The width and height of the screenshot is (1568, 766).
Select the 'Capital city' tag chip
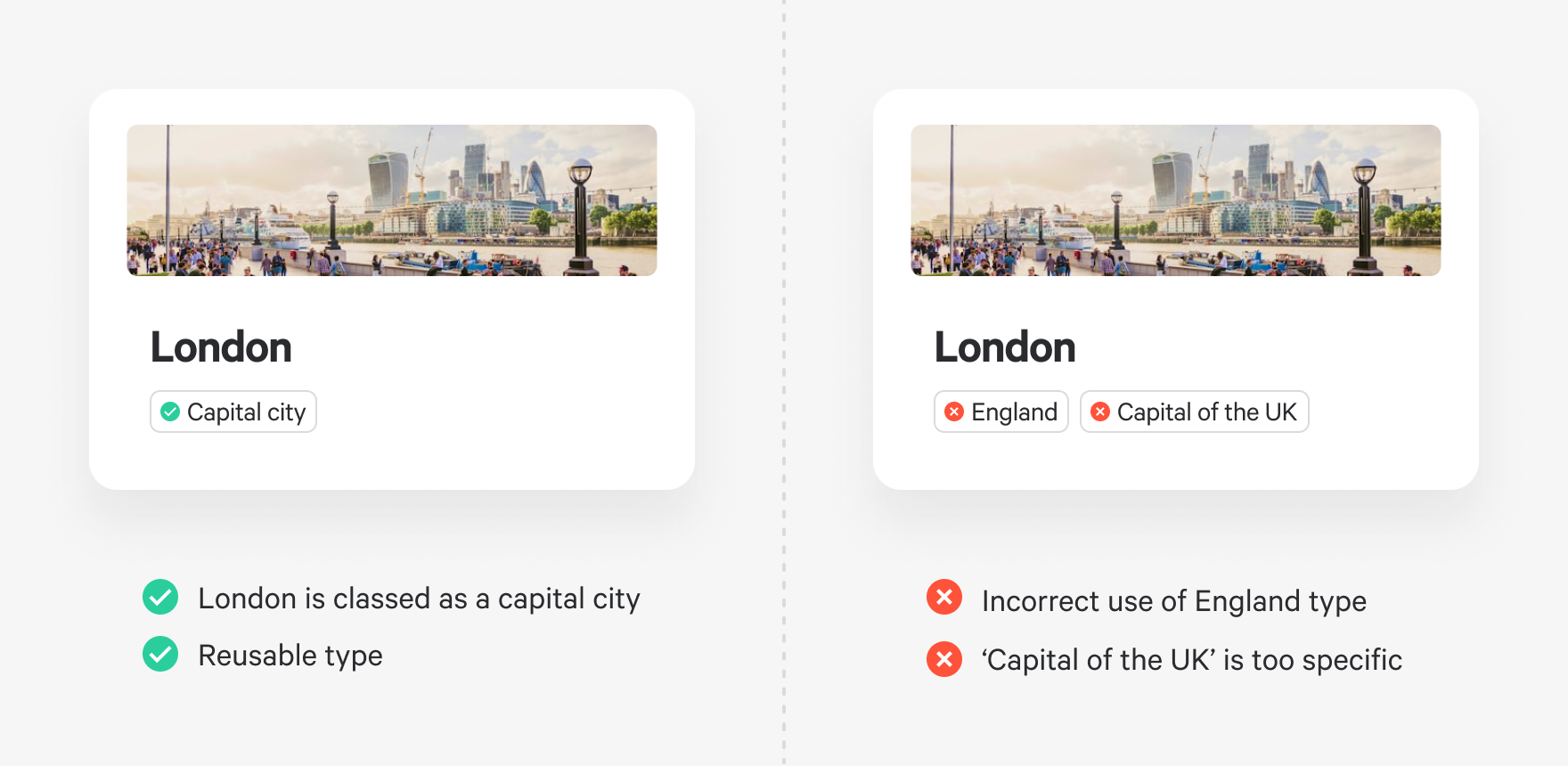coord(233,412)
